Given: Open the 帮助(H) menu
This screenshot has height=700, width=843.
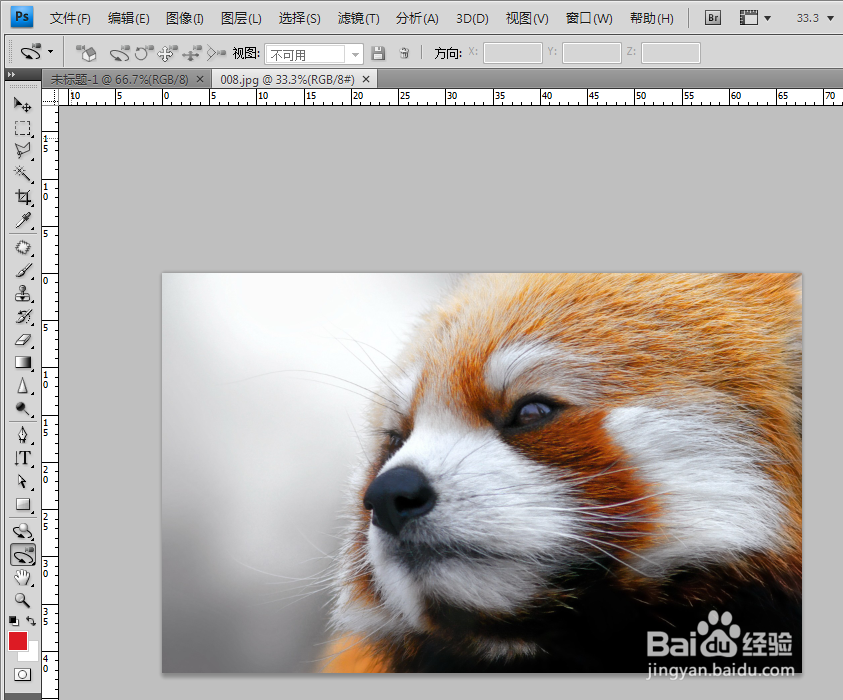Looking at the screenshot, I should point(652,18).
